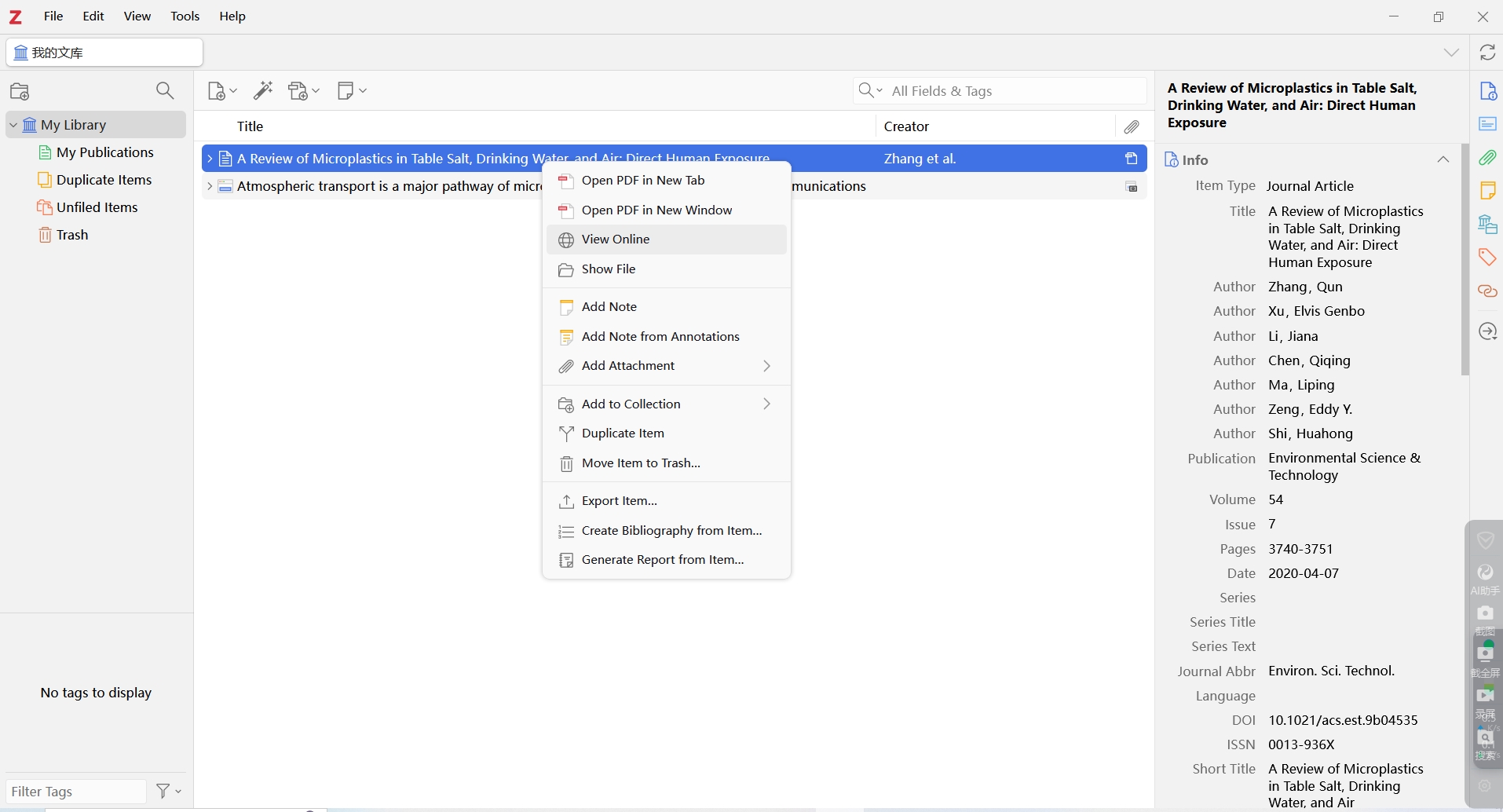Open the tag selector actions dropdown

(169, 792)
